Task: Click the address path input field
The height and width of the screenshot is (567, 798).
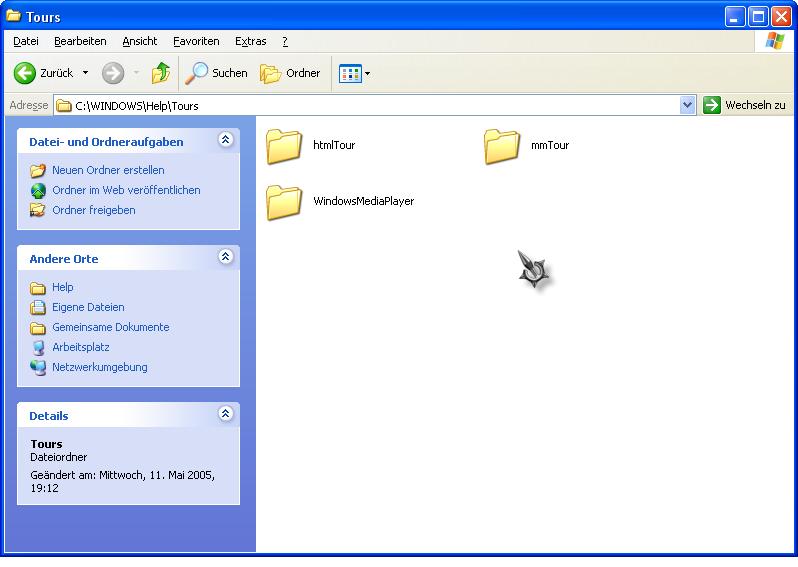Action: click(x=370, y=105)
